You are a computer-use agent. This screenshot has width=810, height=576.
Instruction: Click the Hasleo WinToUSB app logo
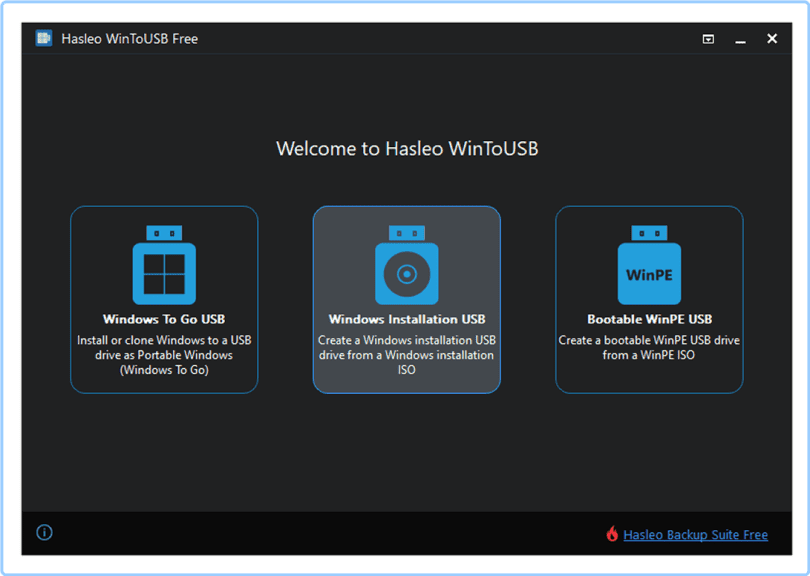43,38
